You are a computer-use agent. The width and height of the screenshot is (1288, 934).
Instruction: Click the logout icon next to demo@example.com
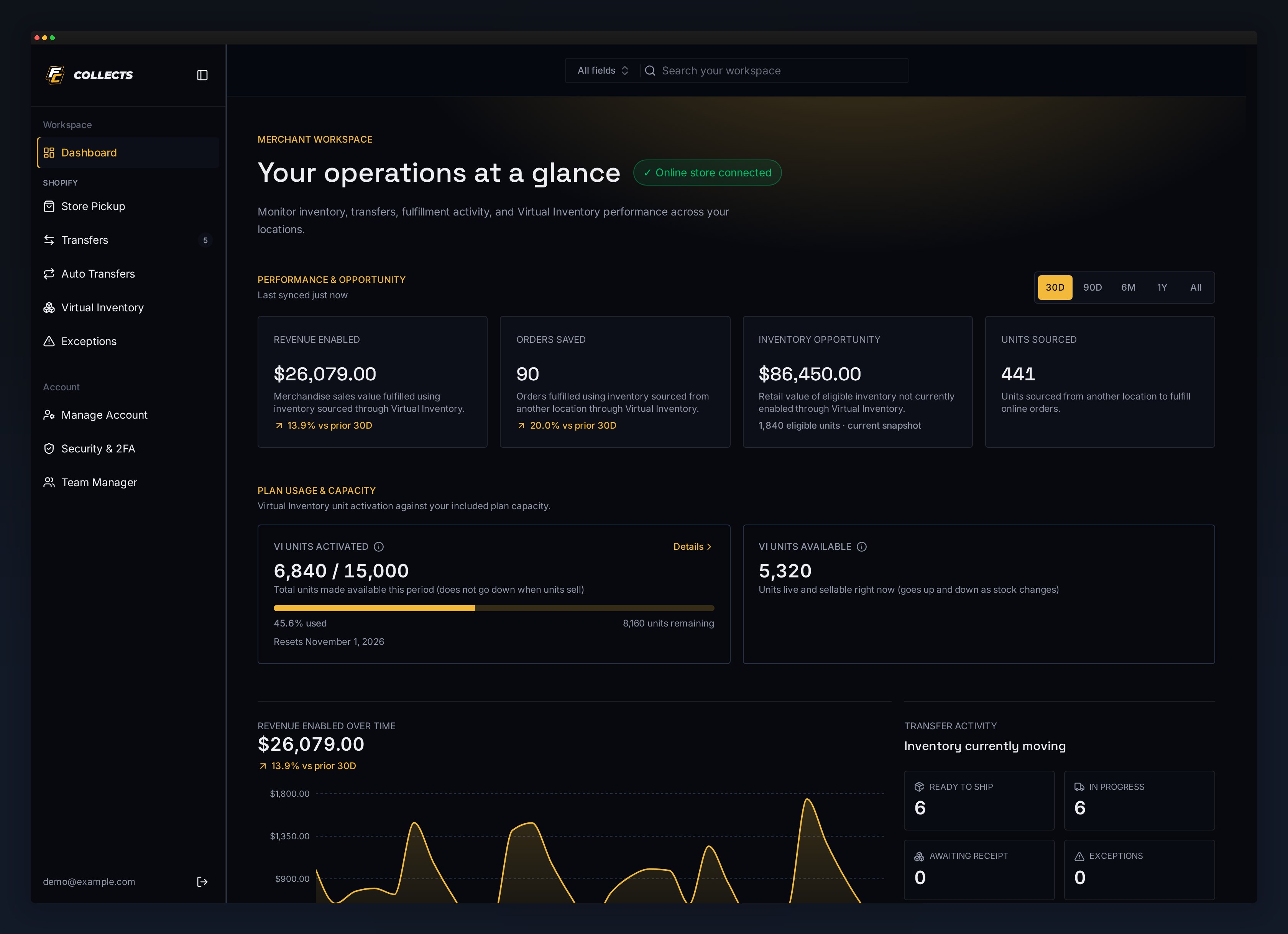[202, 882]
